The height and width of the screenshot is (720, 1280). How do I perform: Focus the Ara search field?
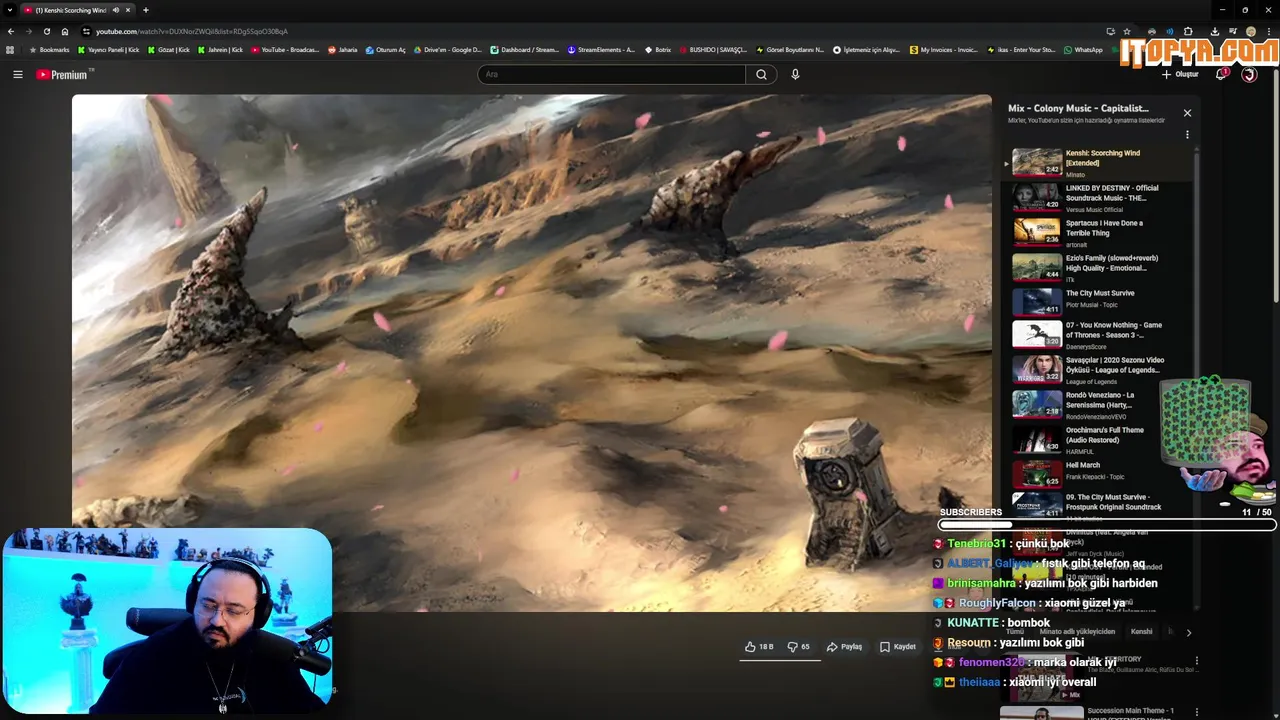click(611, 74)
